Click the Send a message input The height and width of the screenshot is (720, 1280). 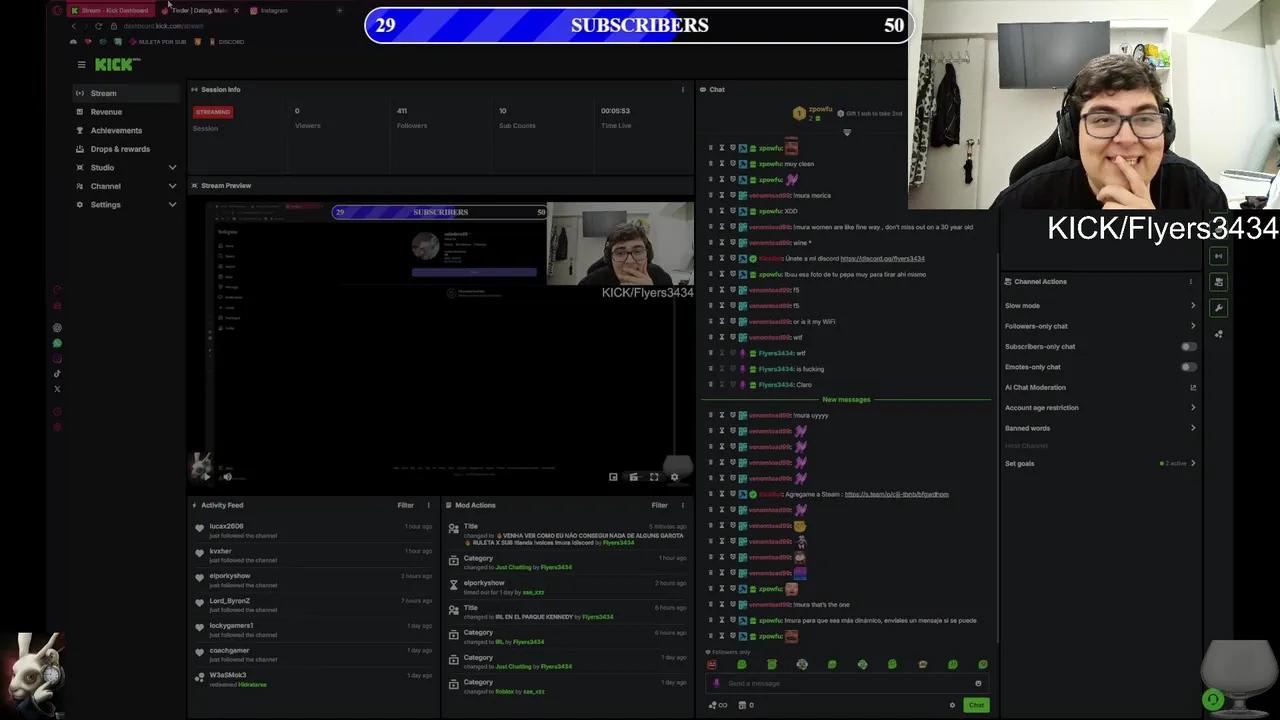[848, 683]
